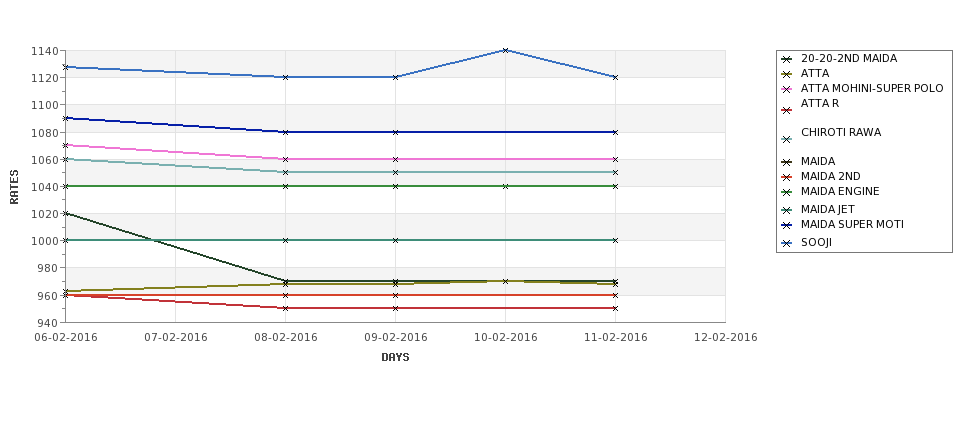
Task: Click the SOOJI legend marker icon
Action: [787, 244]
